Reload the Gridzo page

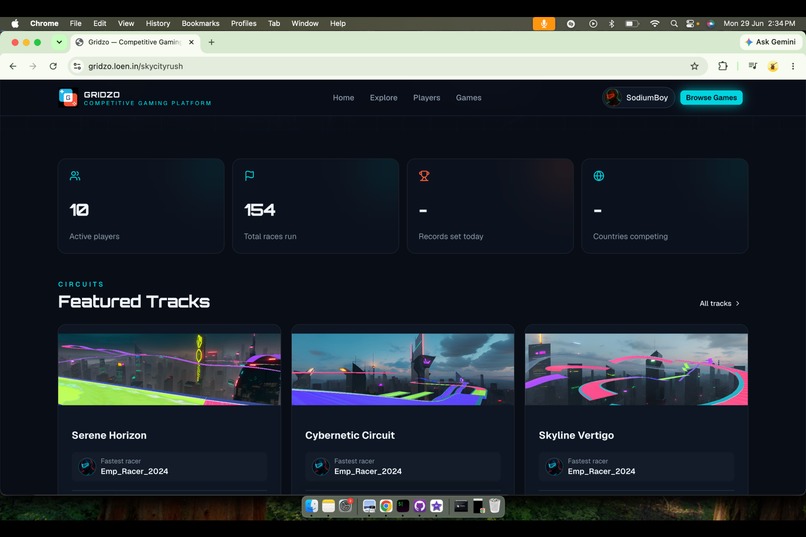[x=53, y=66]
